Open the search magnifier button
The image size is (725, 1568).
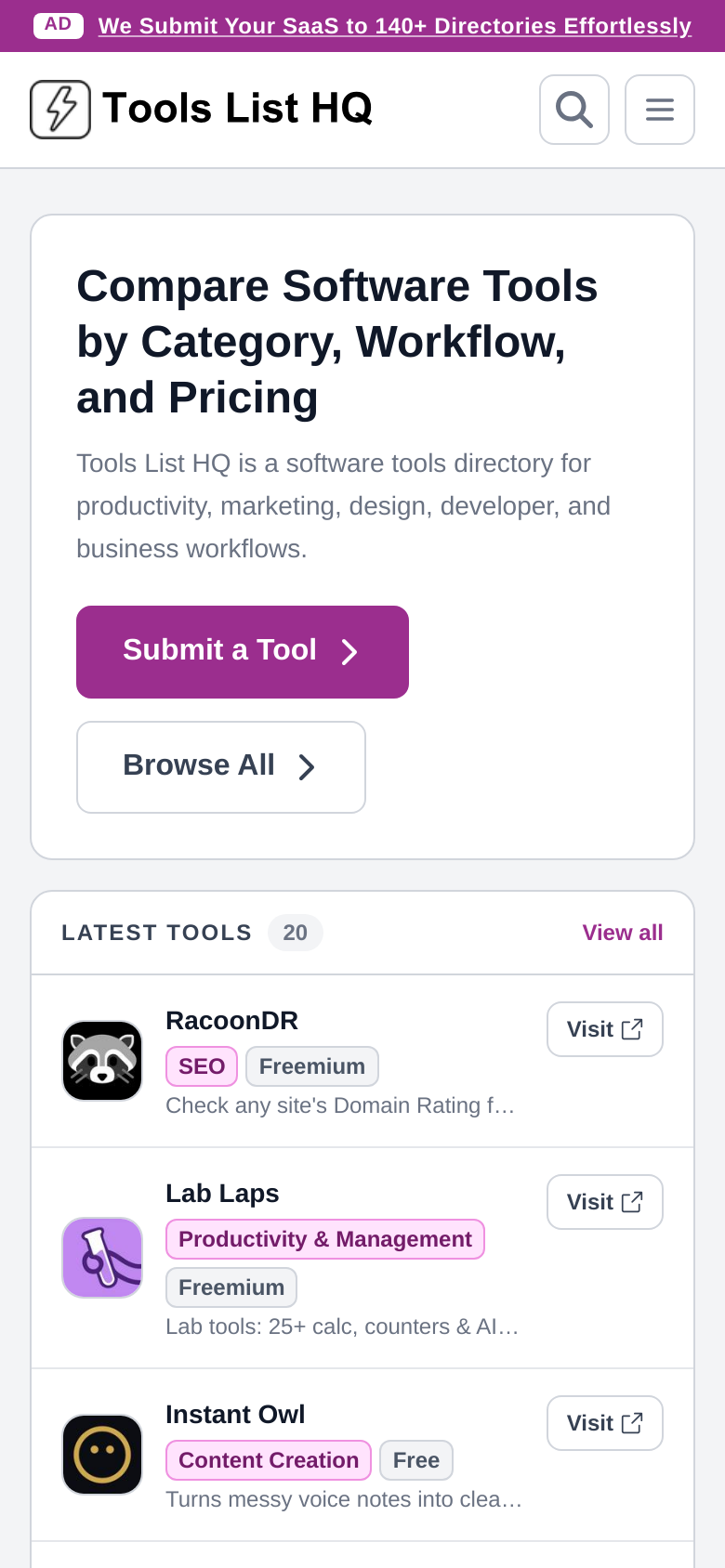click(x=574, y=110)
